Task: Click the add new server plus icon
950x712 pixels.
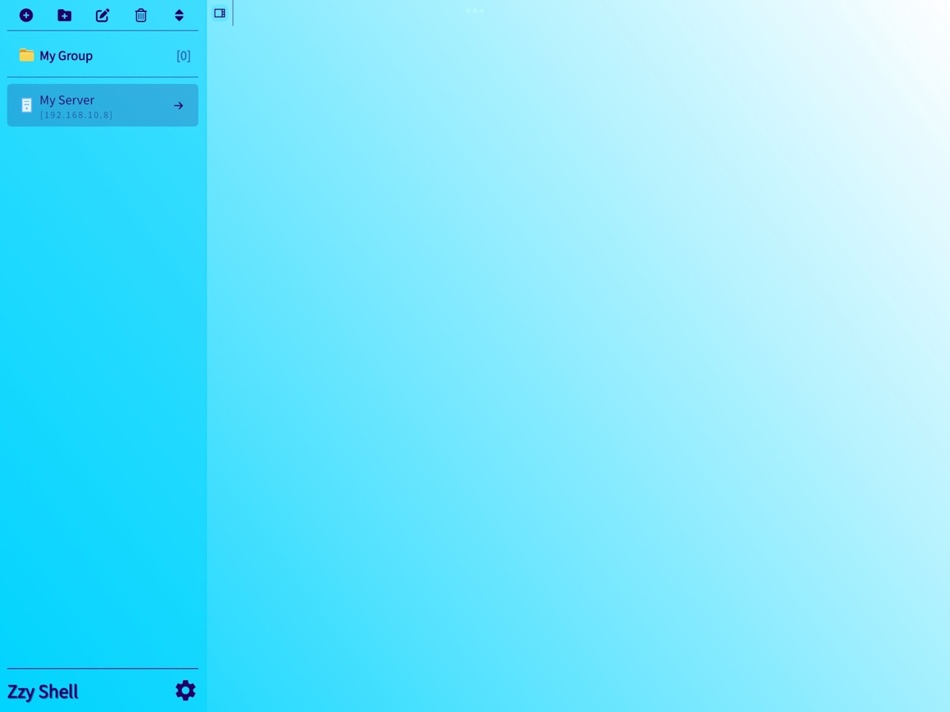Action: click(x=26, y=15)
